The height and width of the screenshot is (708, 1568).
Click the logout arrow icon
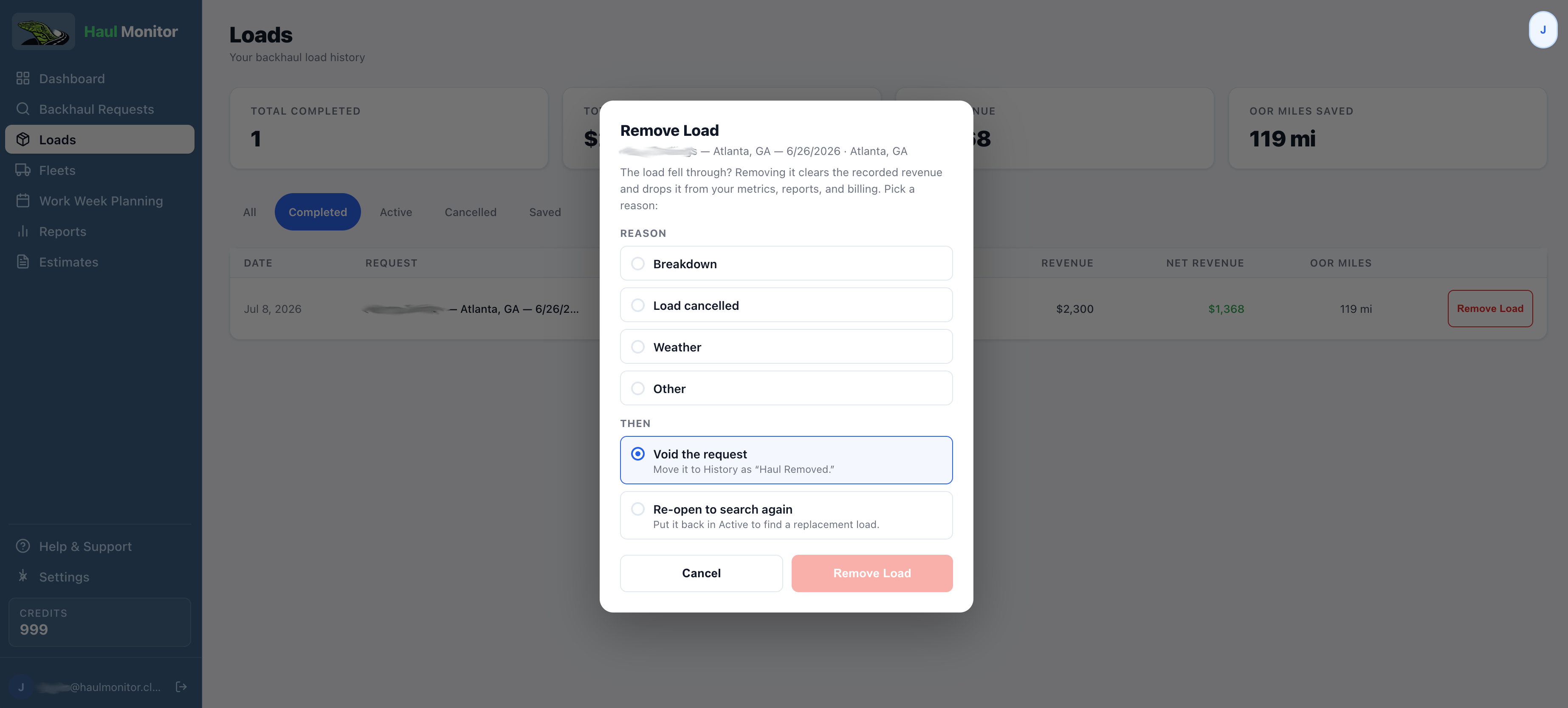181,687
